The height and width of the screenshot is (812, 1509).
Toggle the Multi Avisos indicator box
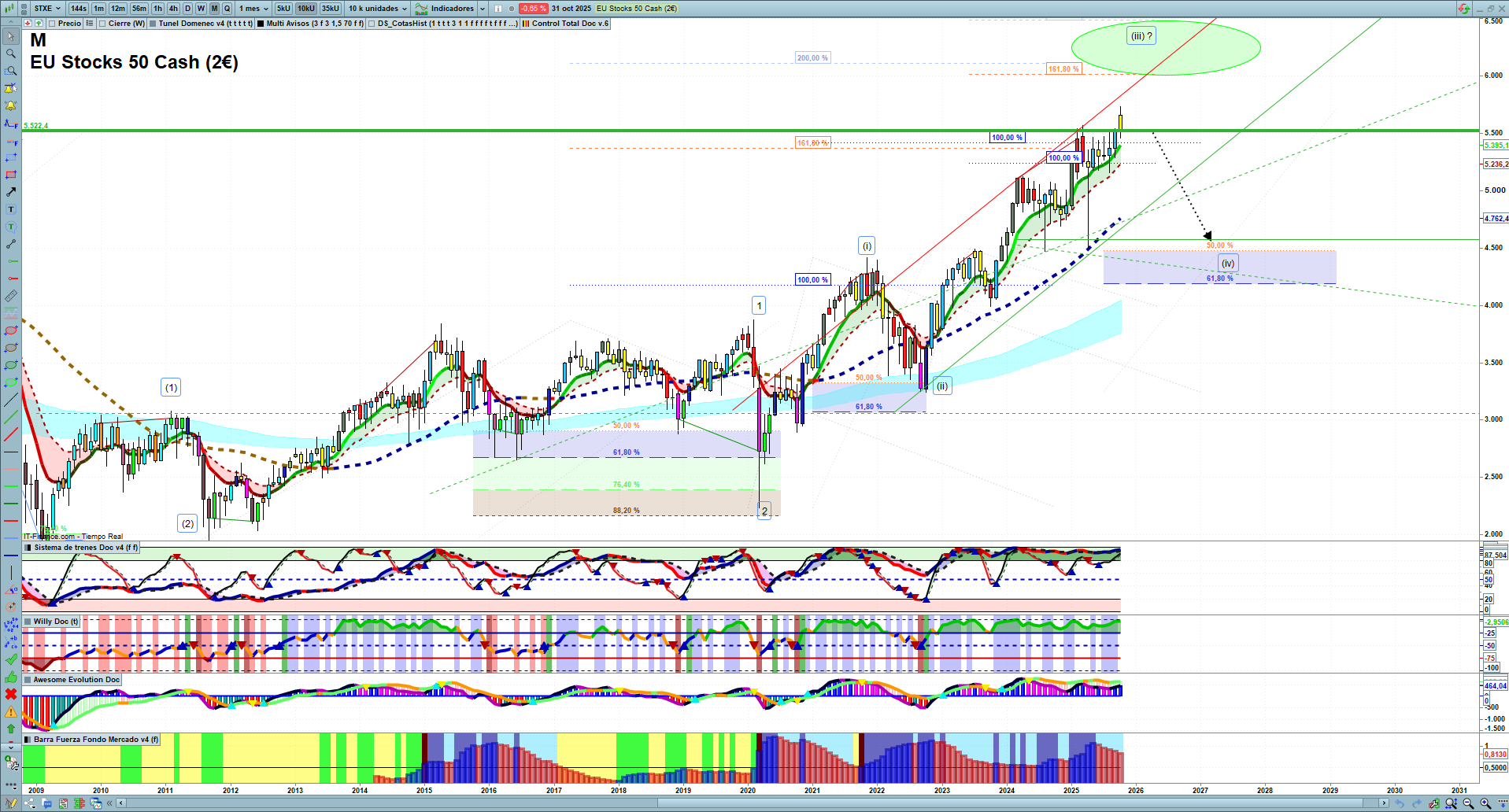click(x=261, y=24)
